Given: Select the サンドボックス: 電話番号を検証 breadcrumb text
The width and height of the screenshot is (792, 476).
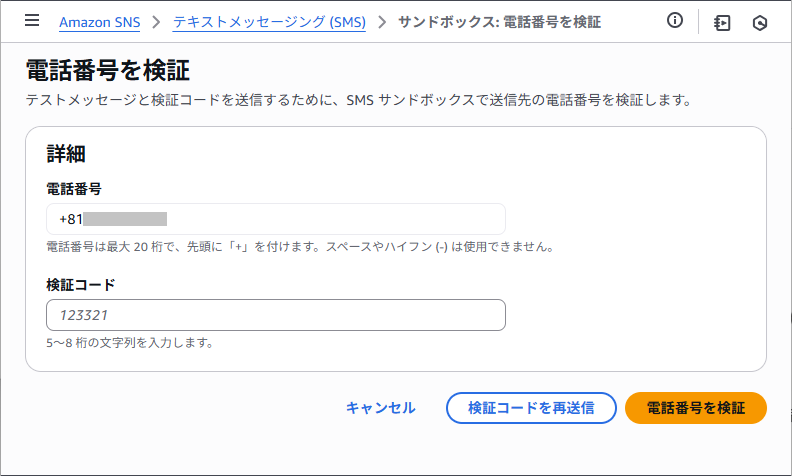Looking at the screenshot, I should 500,22.
